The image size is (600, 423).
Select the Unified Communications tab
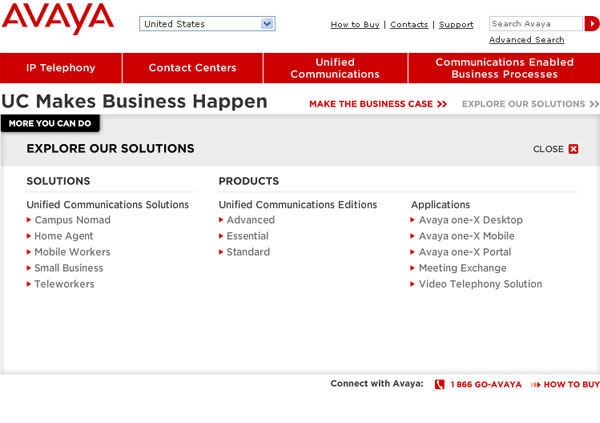pyautogui.click(x=335, y=68)
